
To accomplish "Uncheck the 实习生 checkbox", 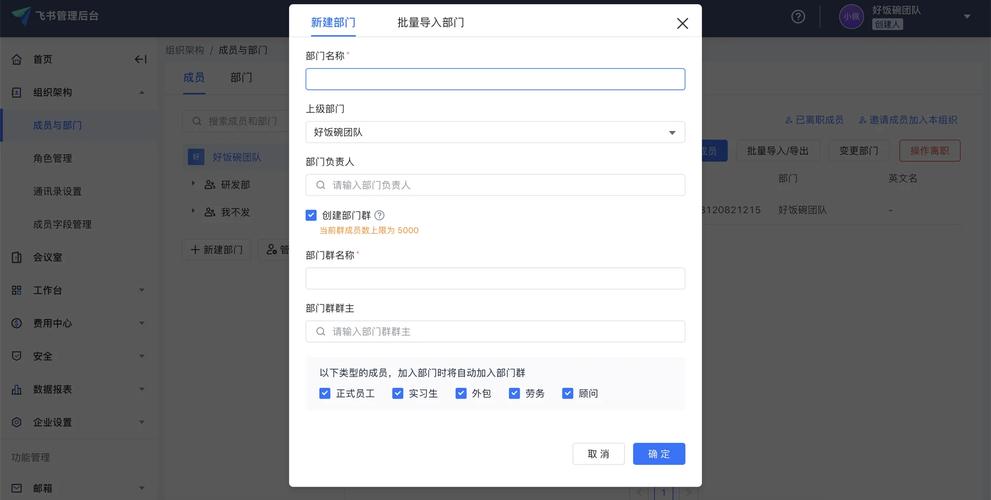I will (398, 393).
